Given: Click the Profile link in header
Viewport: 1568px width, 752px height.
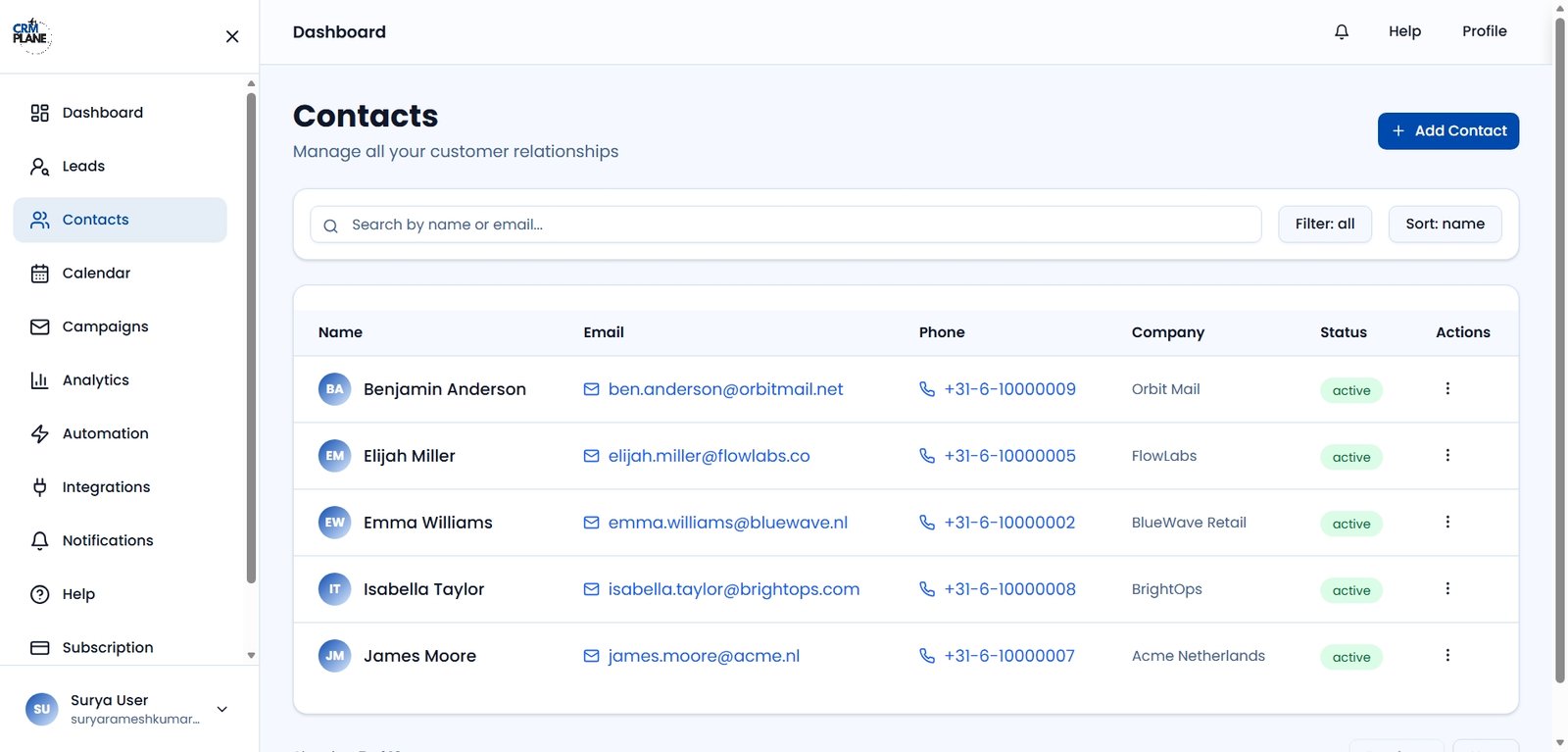Looking at the screenshot, I should [1484, 31].
